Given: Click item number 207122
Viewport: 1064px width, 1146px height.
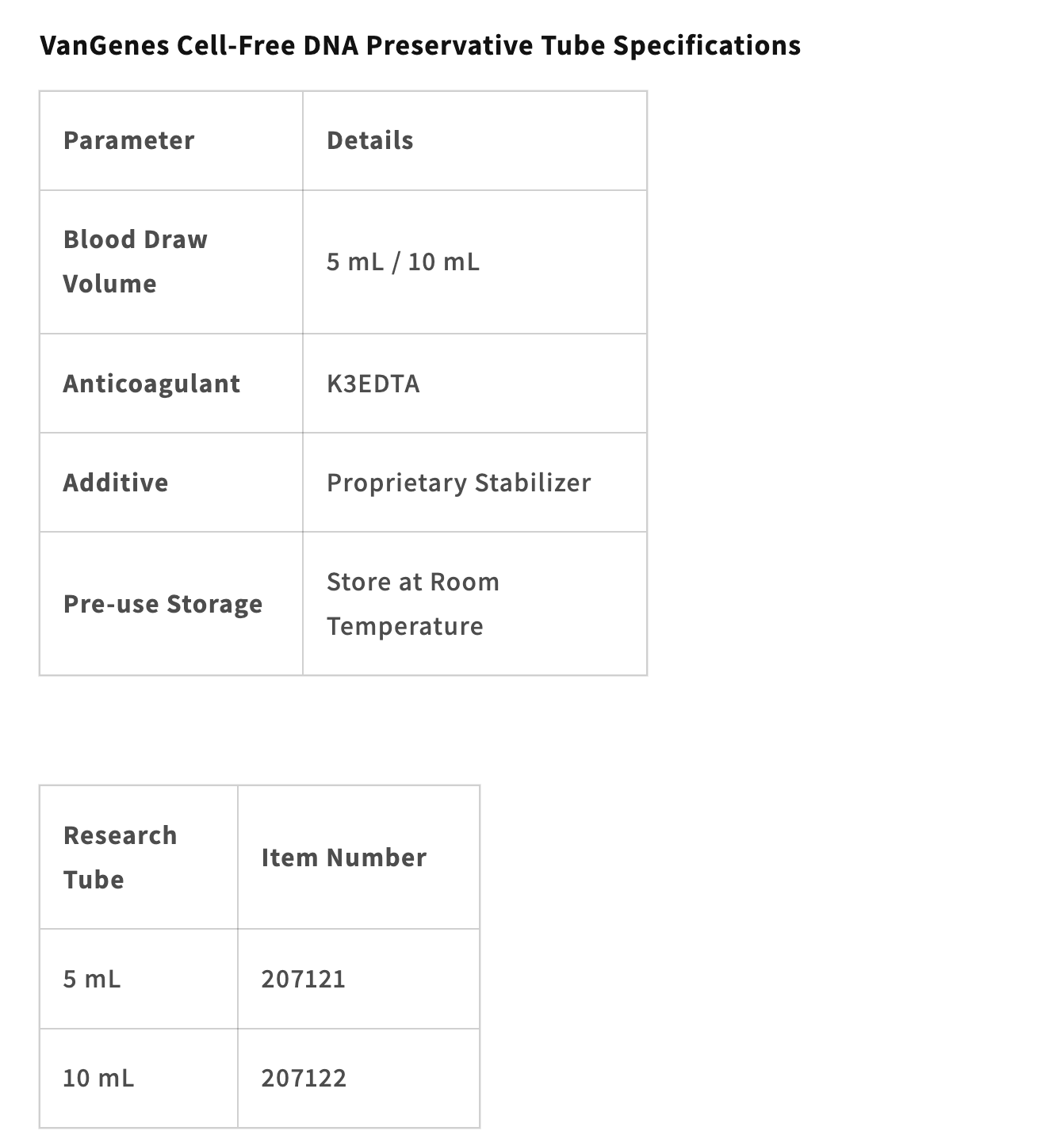Looking at the screenshot, I should [304, 1079].
